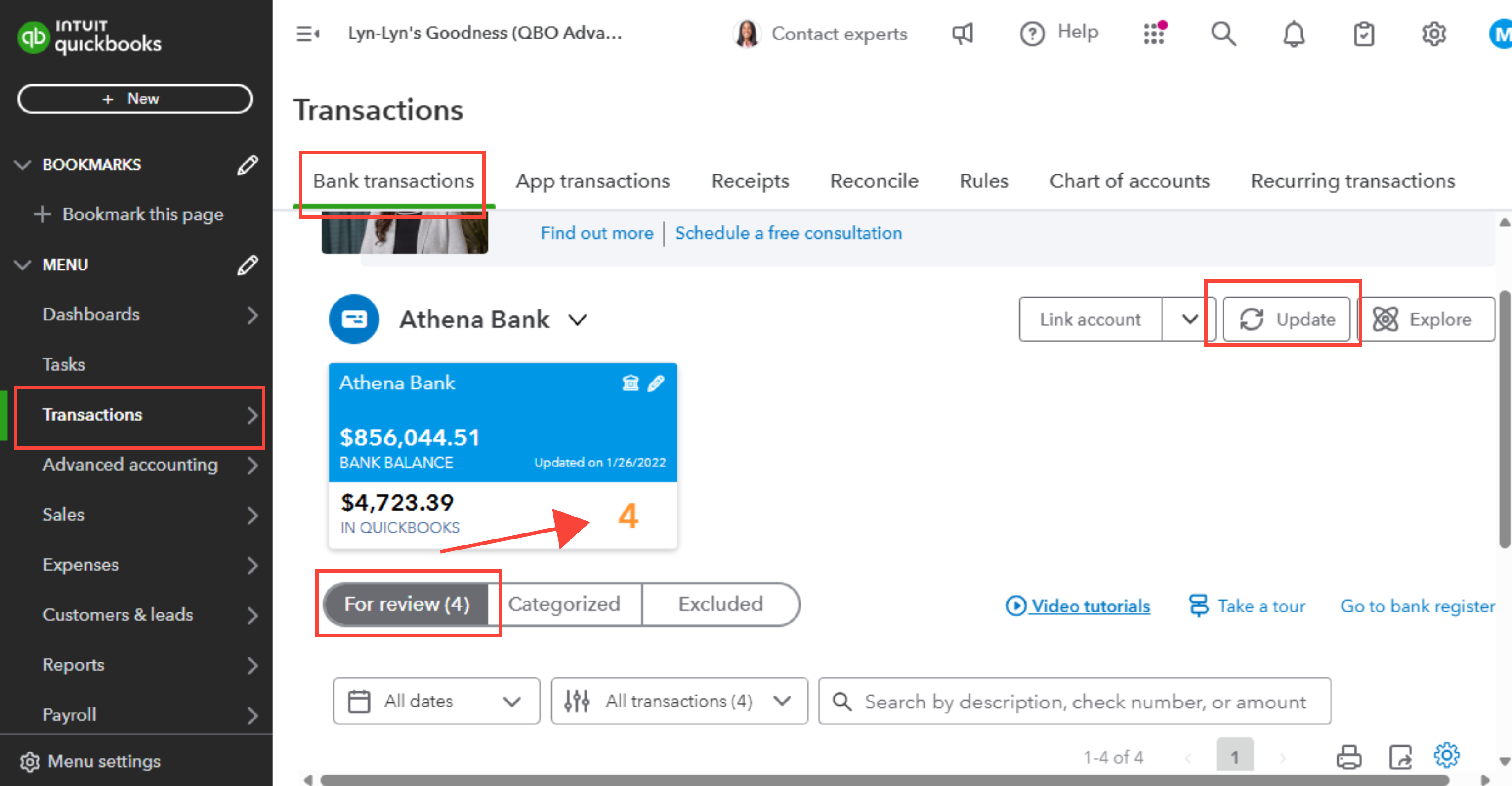Switch to the Receipts tab
Viewport: 1512px width, 786px height.
pos(750,181)
